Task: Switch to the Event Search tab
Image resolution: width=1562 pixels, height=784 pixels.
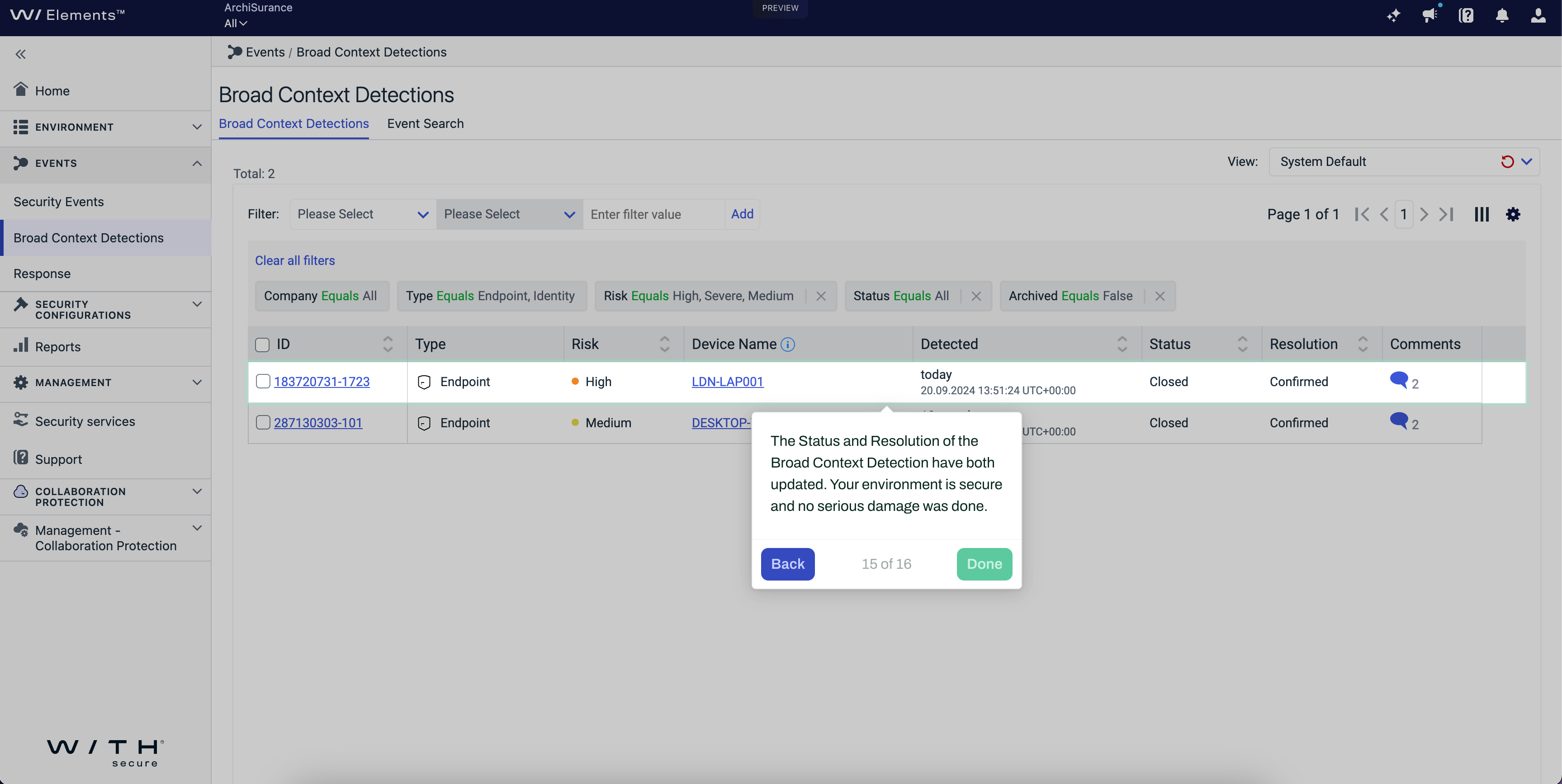Action: 425,124
